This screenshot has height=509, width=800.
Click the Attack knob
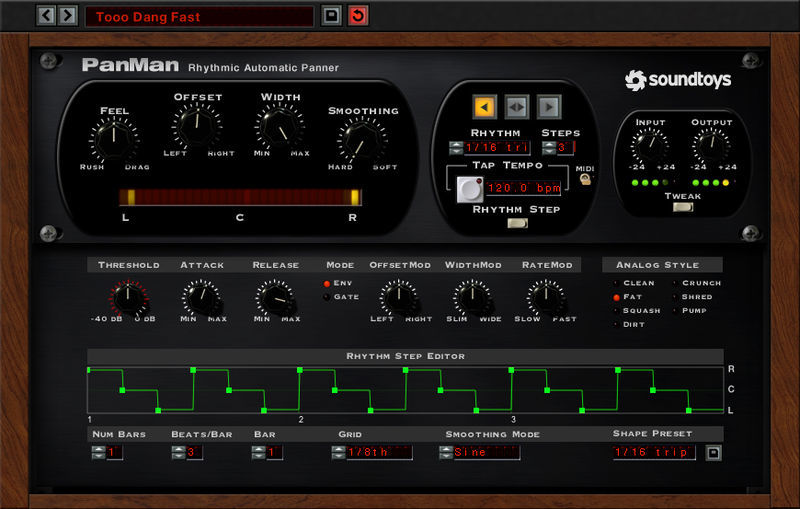click(202, 298)
